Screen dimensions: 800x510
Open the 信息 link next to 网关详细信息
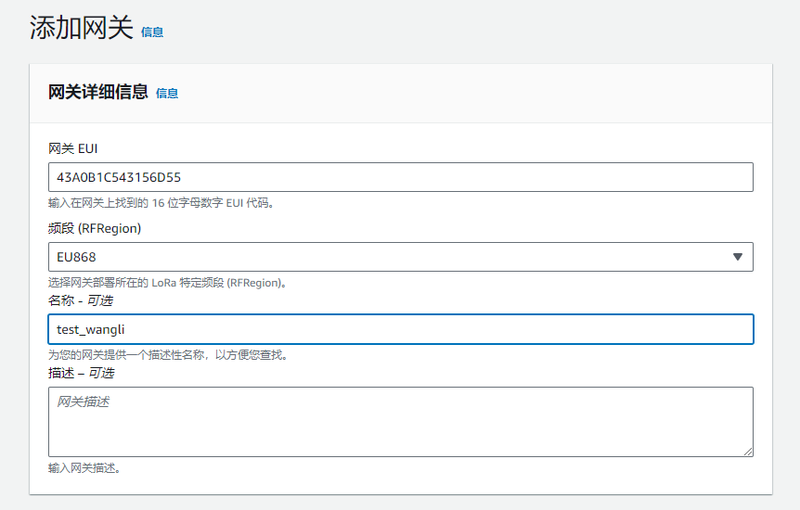(167, 93)
